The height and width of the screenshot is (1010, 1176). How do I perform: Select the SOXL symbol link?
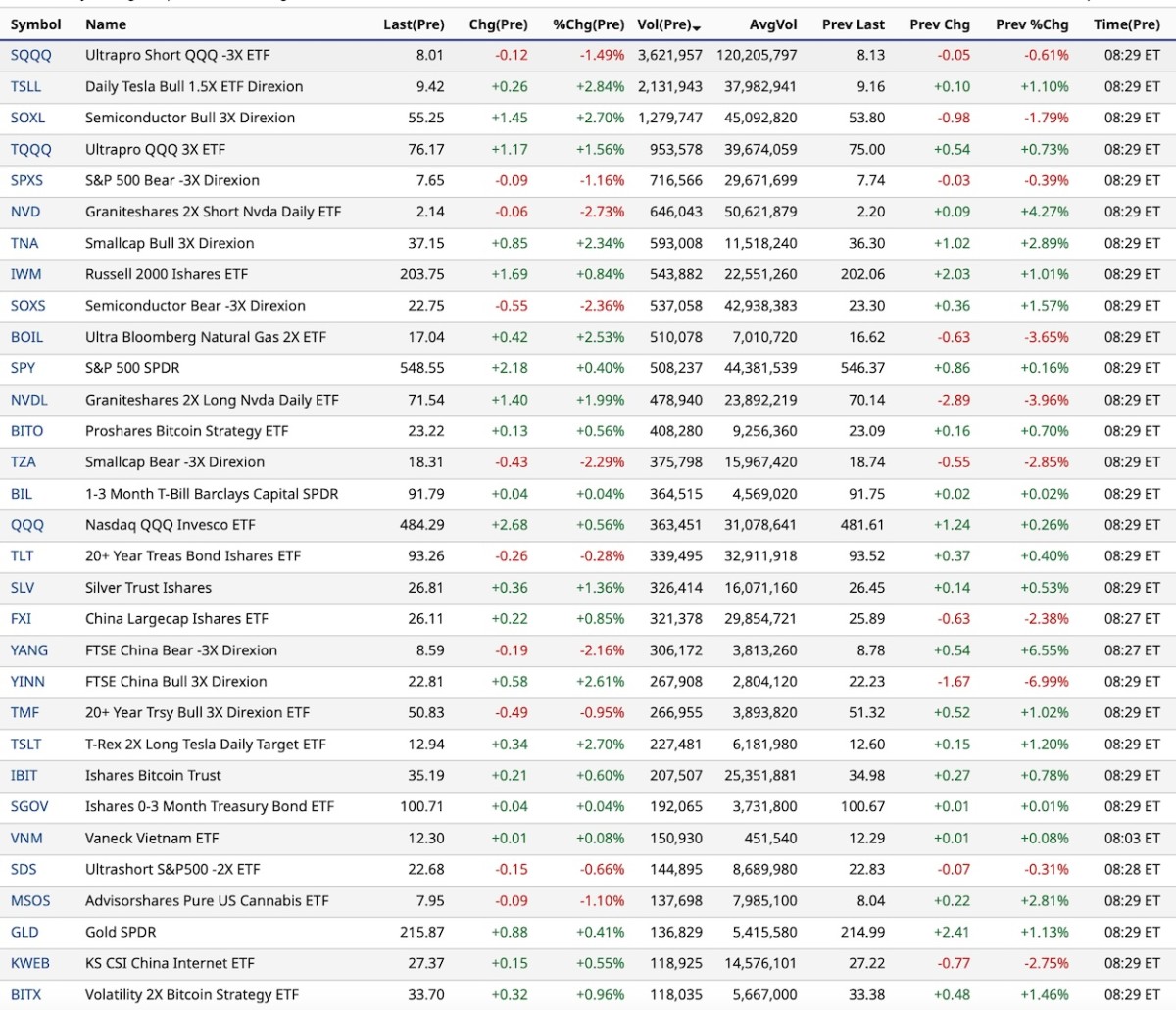tap(27, 118)
